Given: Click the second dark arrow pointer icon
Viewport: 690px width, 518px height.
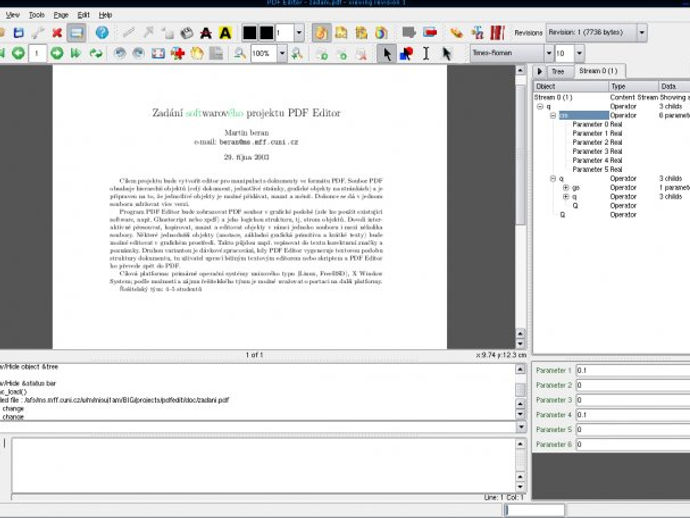Looking at the screenshot, I should (x=447, y=54).
